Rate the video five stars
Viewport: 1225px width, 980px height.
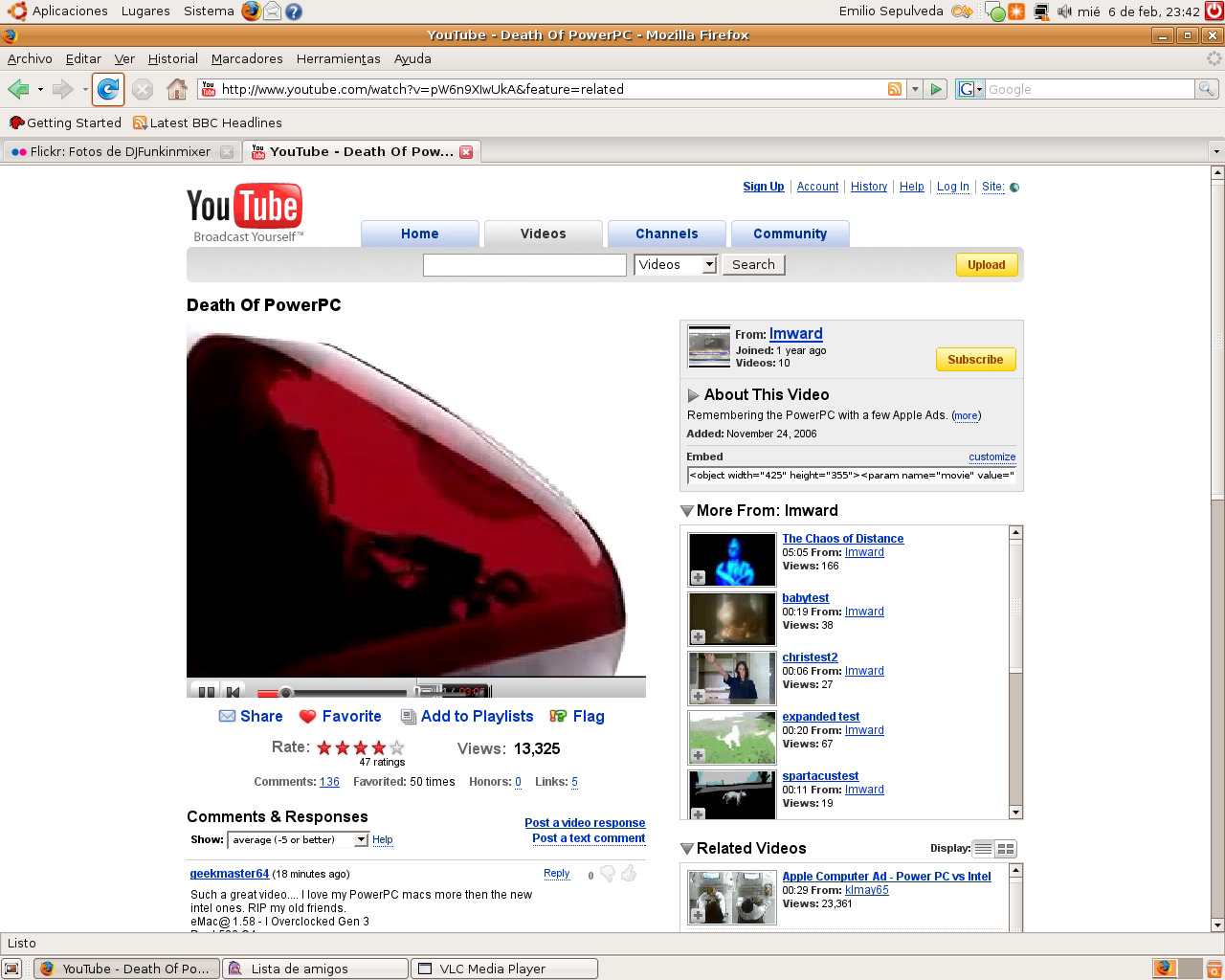point(397,747)
